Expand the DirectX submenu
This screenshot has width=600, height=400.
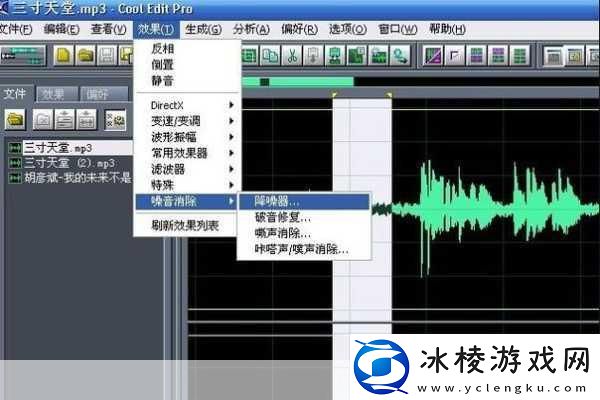click(x=187, y=105)
